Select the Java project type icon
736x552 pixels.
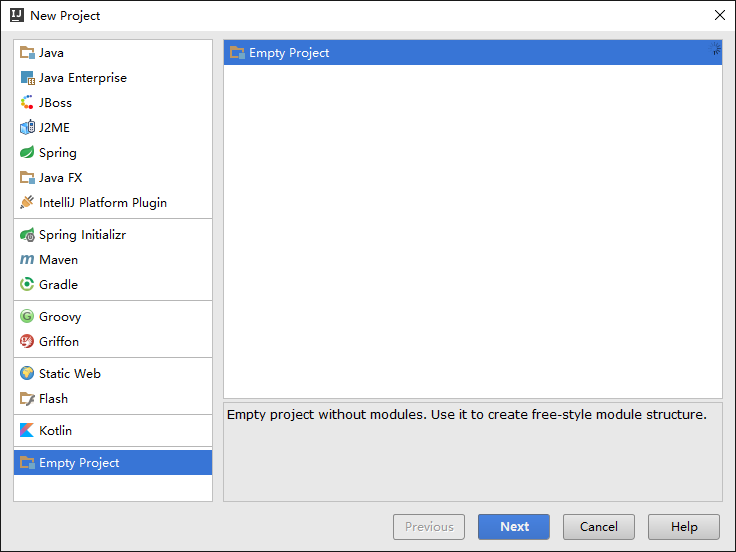tap(27, 53)
